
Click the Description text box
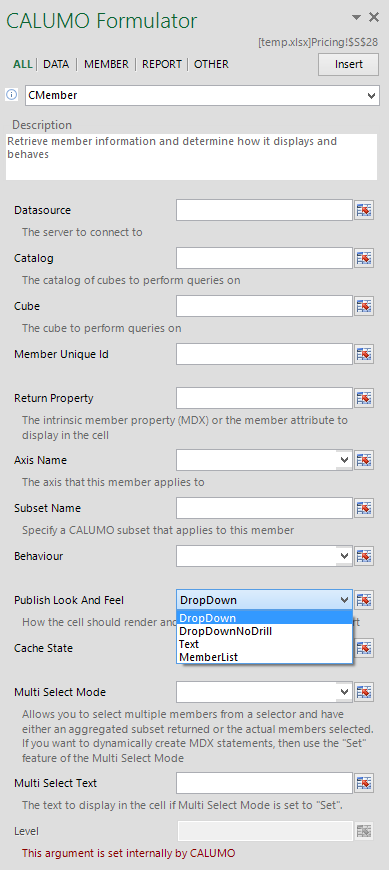tap(191, 156)
